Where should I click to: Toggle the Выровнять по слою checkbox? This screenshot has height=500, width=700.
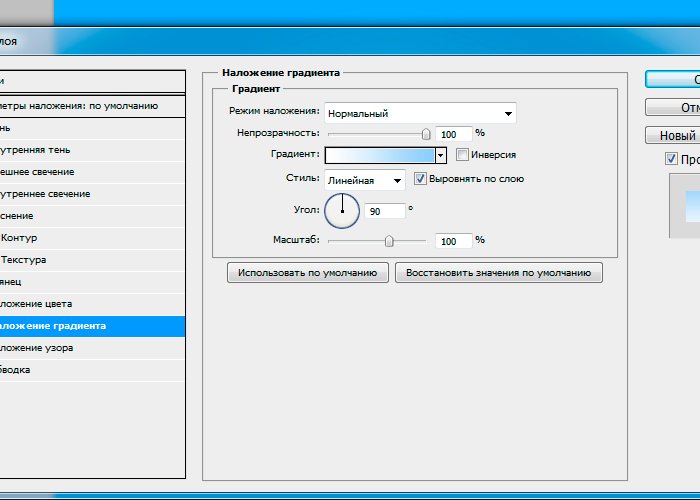[421, 179]
